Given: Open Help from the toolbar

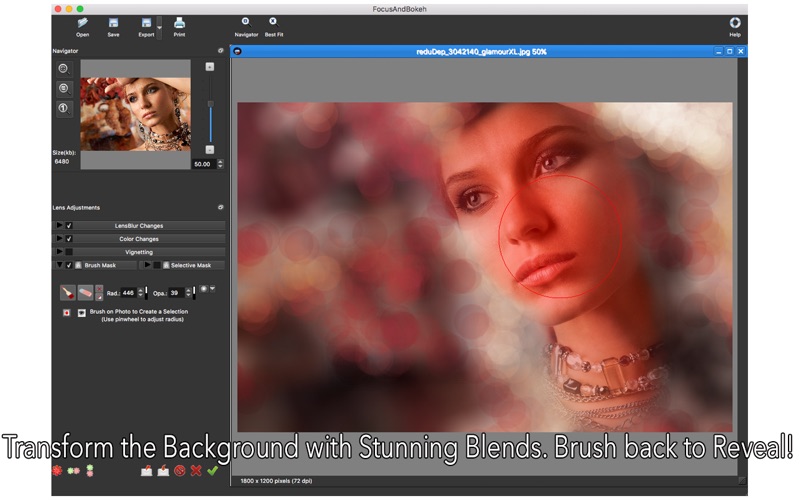Looking at the screenshot, I should (735, 27).
